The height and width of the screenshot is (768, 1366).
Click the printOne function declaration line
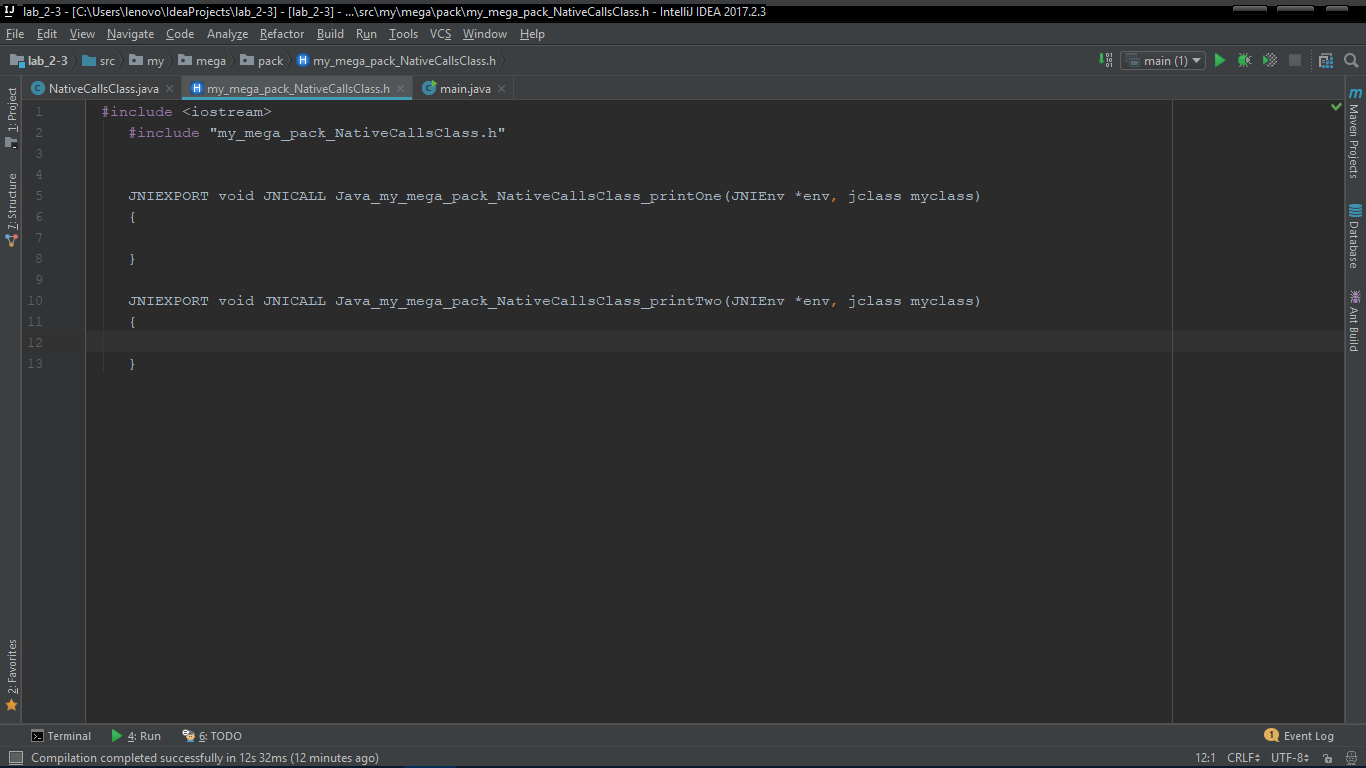point(554,196)
